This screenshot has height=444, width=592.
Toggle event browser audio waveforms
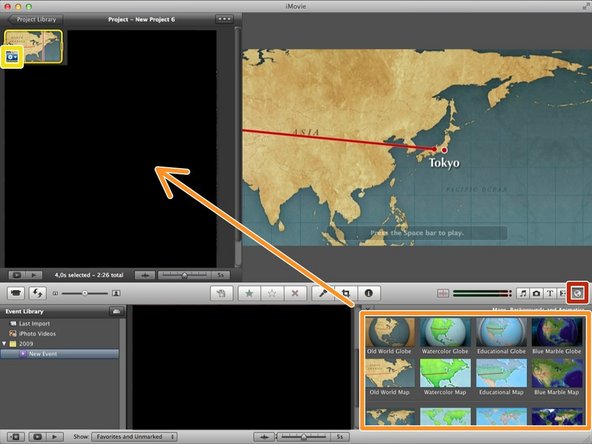tap(264, 437)
